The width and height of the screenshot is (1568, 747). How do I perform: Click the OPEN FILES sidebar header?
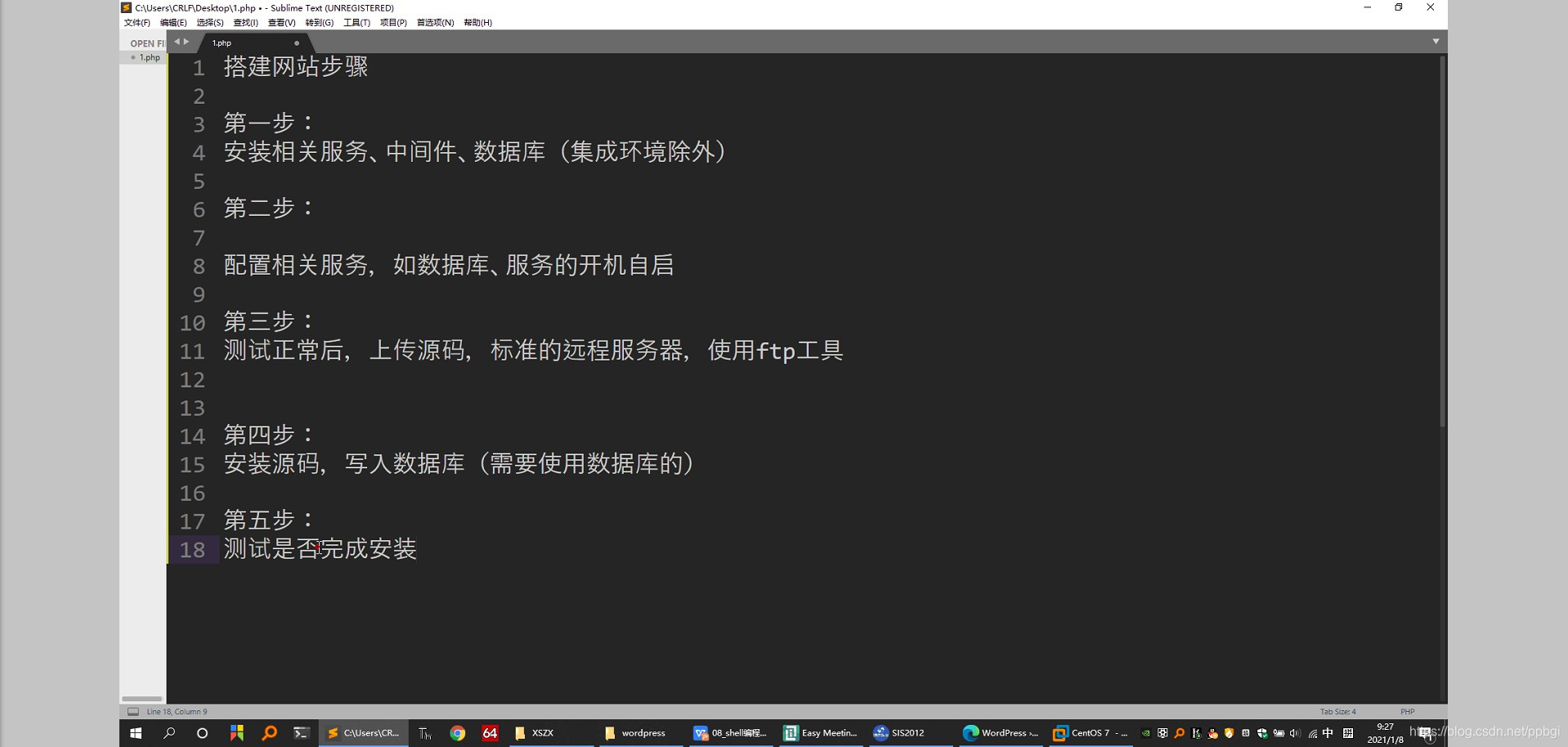click(x=147, y=43)
